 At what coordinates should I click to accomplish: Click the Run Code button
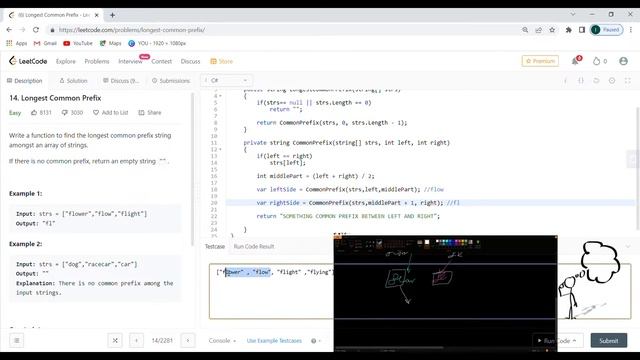pyautogui.click(x=558, y=340)
